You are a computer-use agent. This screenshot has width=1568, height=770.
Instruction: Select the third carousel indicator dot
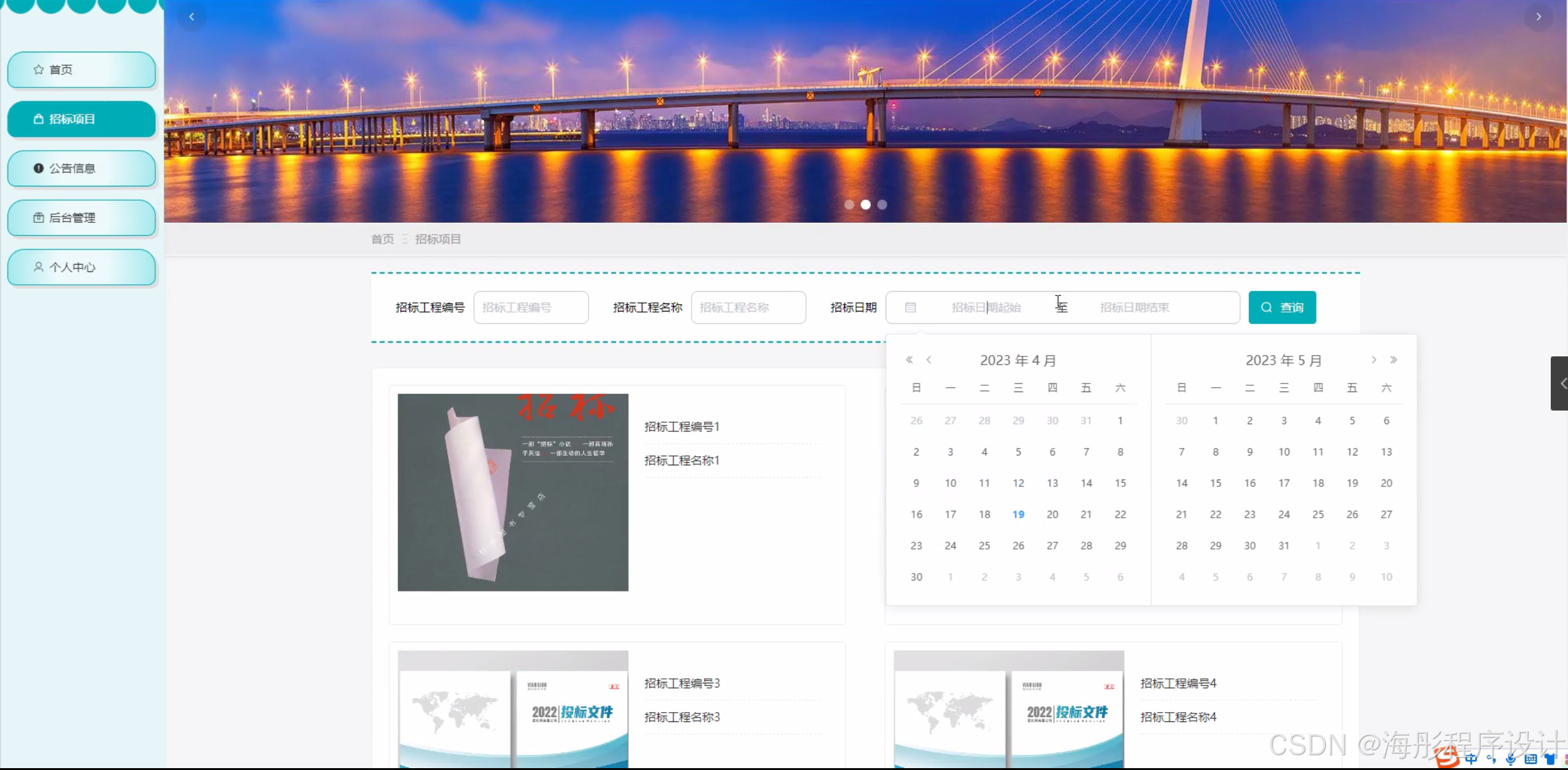882,205
